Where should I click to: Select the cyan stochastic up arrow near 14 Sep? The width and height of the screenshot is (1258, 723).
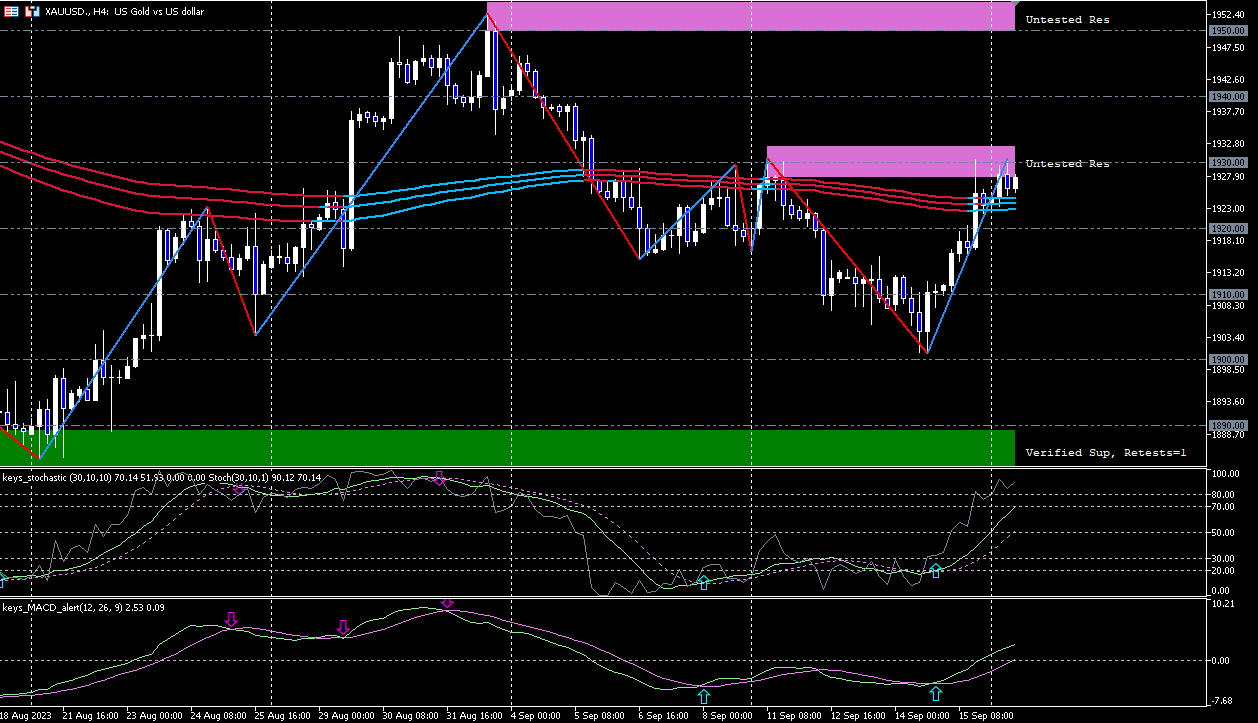[x=936, y=570]
